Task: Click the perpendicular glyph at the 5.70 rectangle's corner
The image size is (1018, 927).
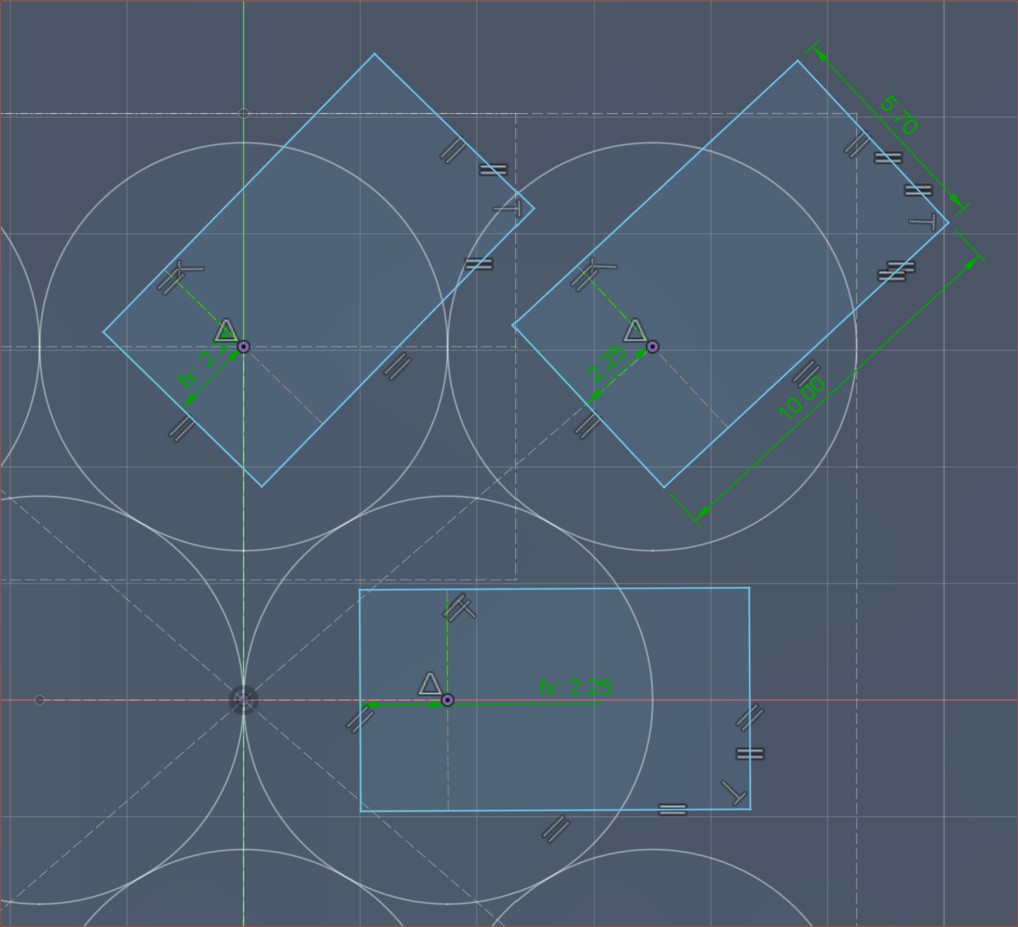Action: (923, 222)
